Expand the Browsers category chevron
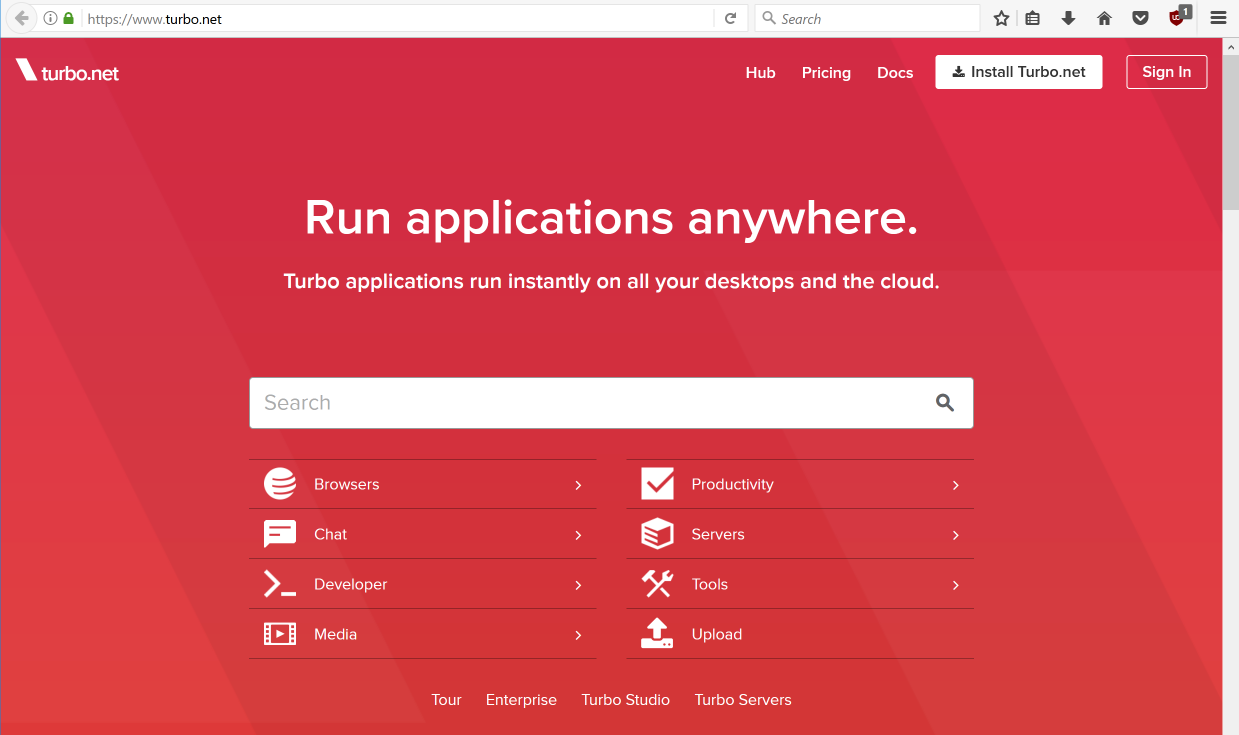 (578, 485)
